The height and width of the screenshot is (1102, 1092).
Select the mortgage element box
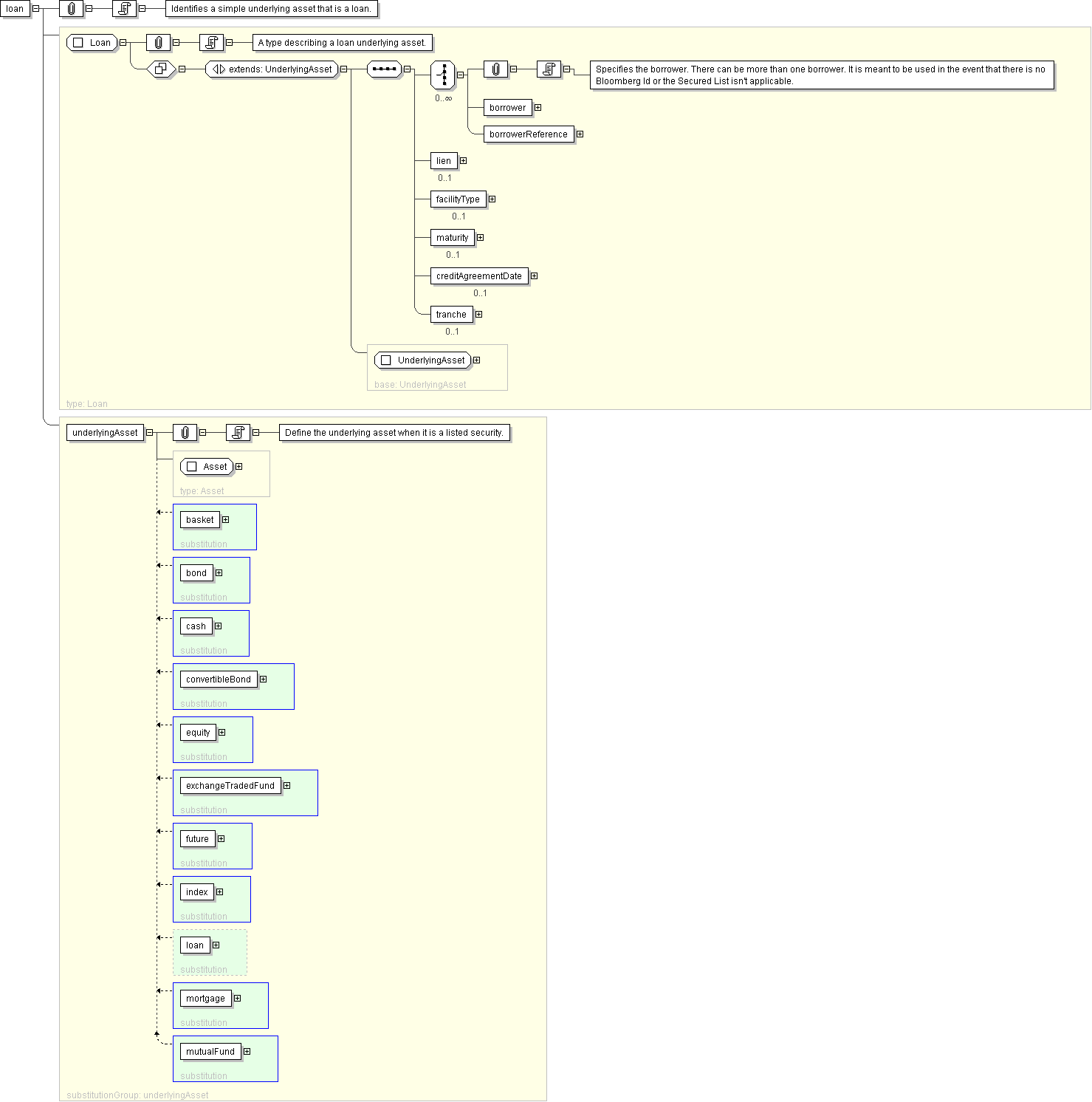pos(205,999)
